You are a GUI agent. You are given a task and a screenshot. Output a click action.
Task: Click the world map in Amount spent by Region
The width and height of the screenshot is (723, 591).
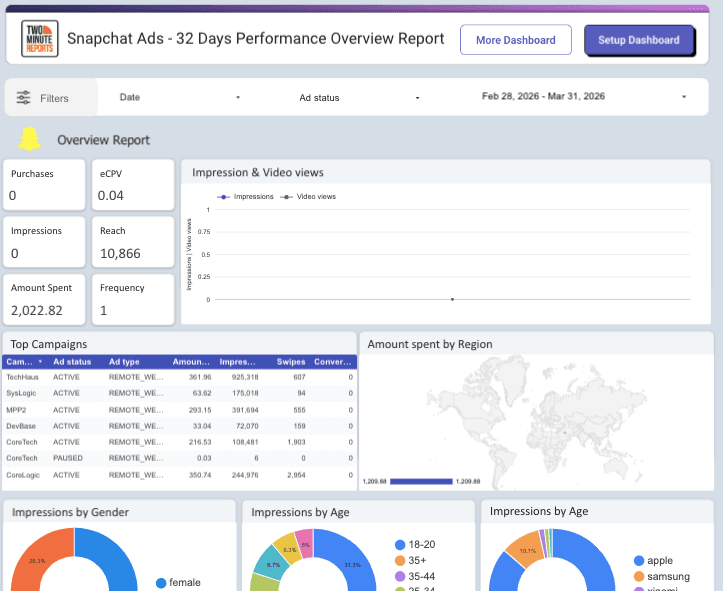click(537, 422)
